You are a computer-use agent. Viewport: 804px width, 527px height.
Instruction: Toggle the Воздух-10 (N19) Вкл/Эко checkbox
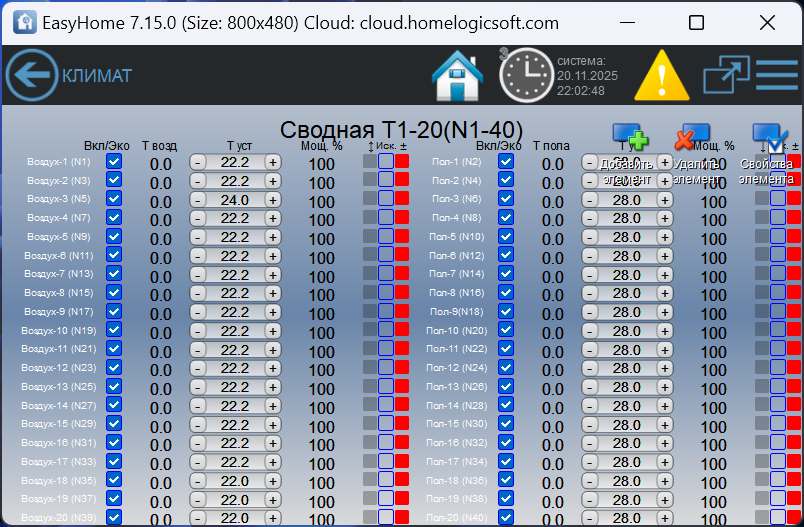(x=114, y=331)
